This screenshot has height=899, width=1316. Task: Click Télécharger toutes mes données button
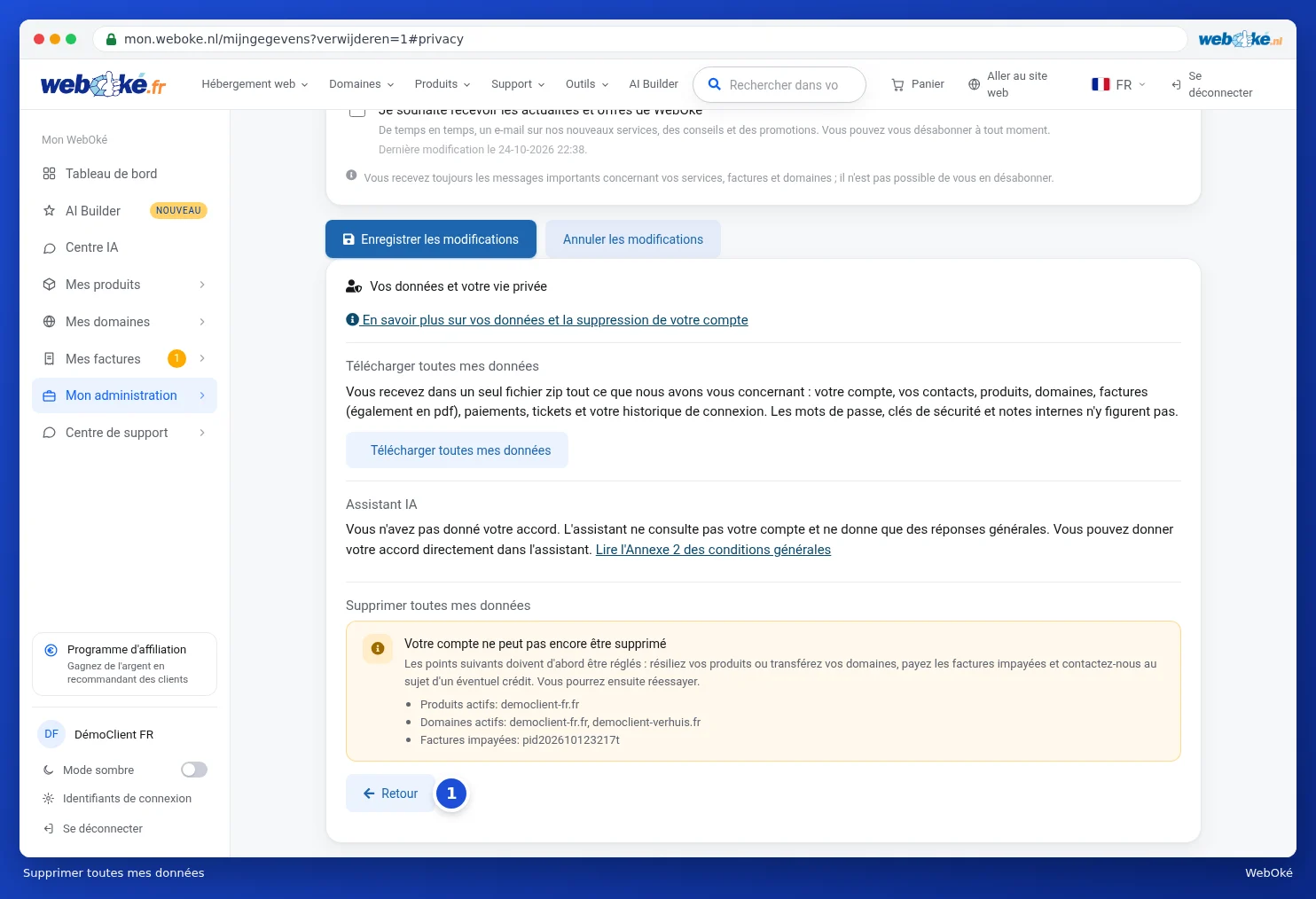point(457,450)
